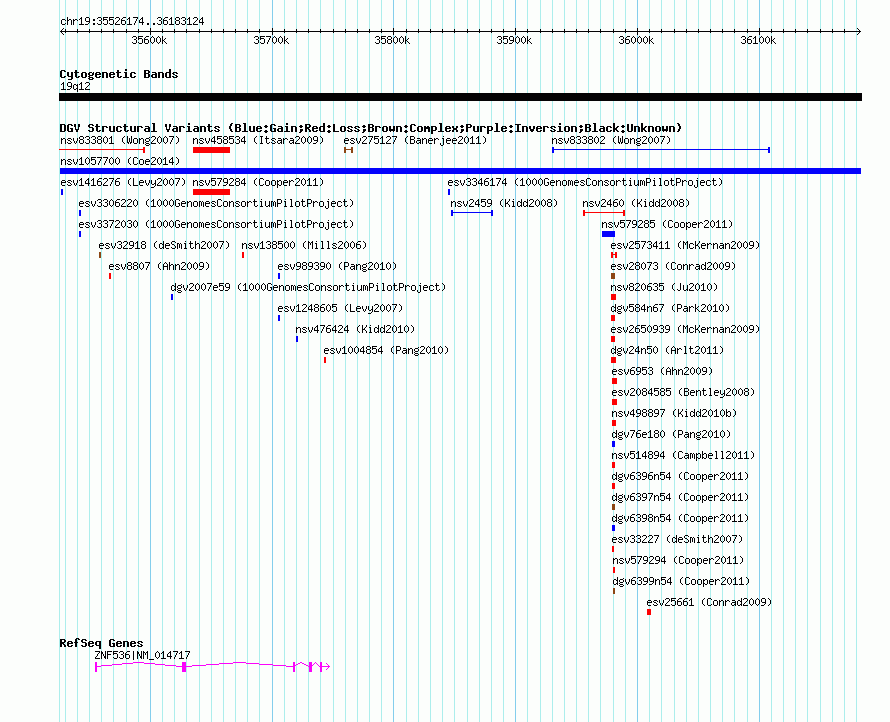
Task: Select esv1004854 (Pang2010) label
Action: click(x=386, y=350)
